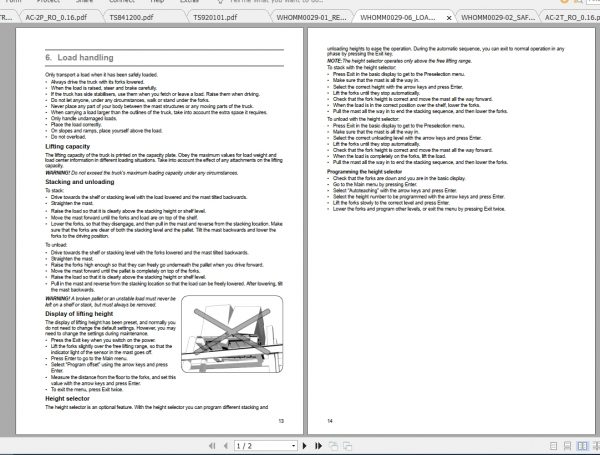Go to the first page
This screenshot has width=600, height=455.
(212, 446)
